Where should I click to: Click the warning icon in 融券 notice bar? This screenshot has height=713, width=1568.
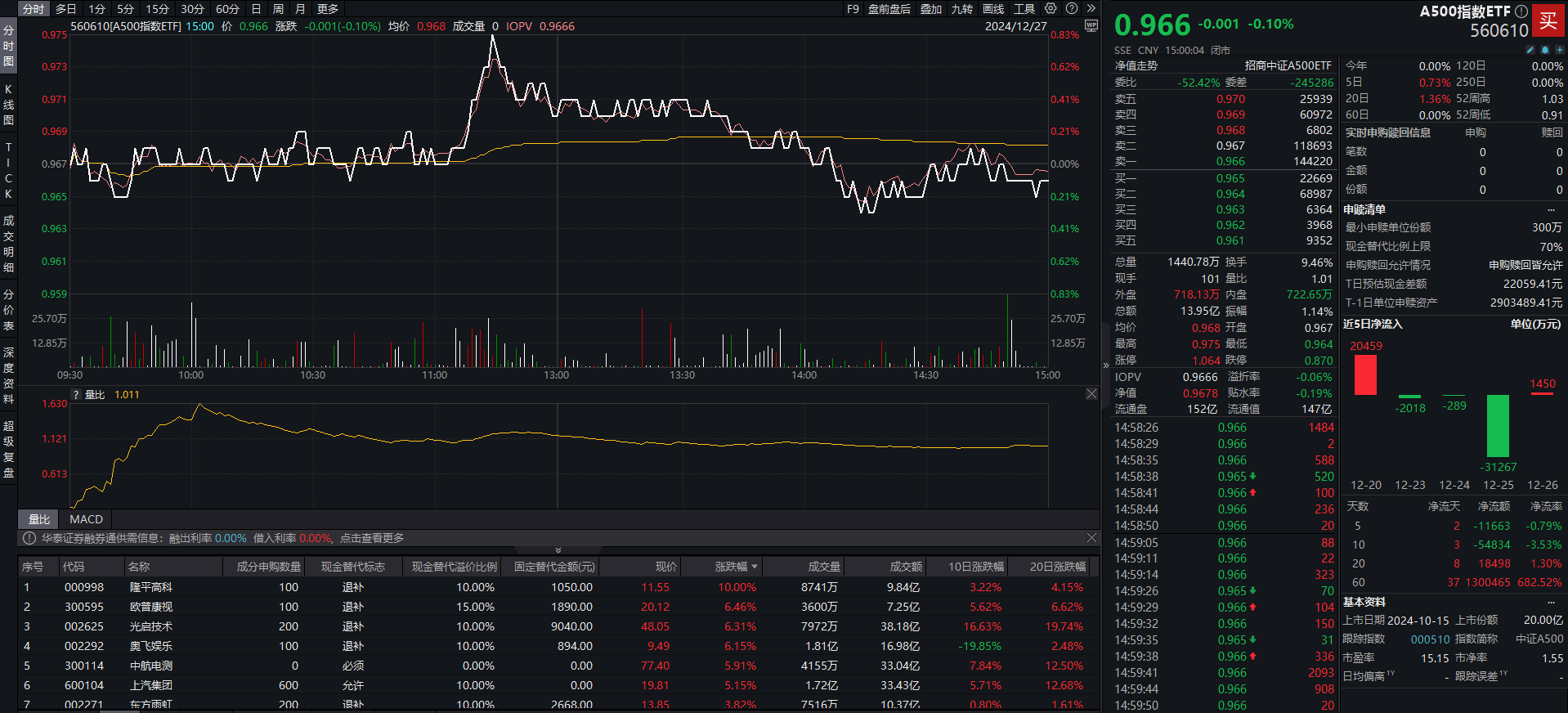29,538
